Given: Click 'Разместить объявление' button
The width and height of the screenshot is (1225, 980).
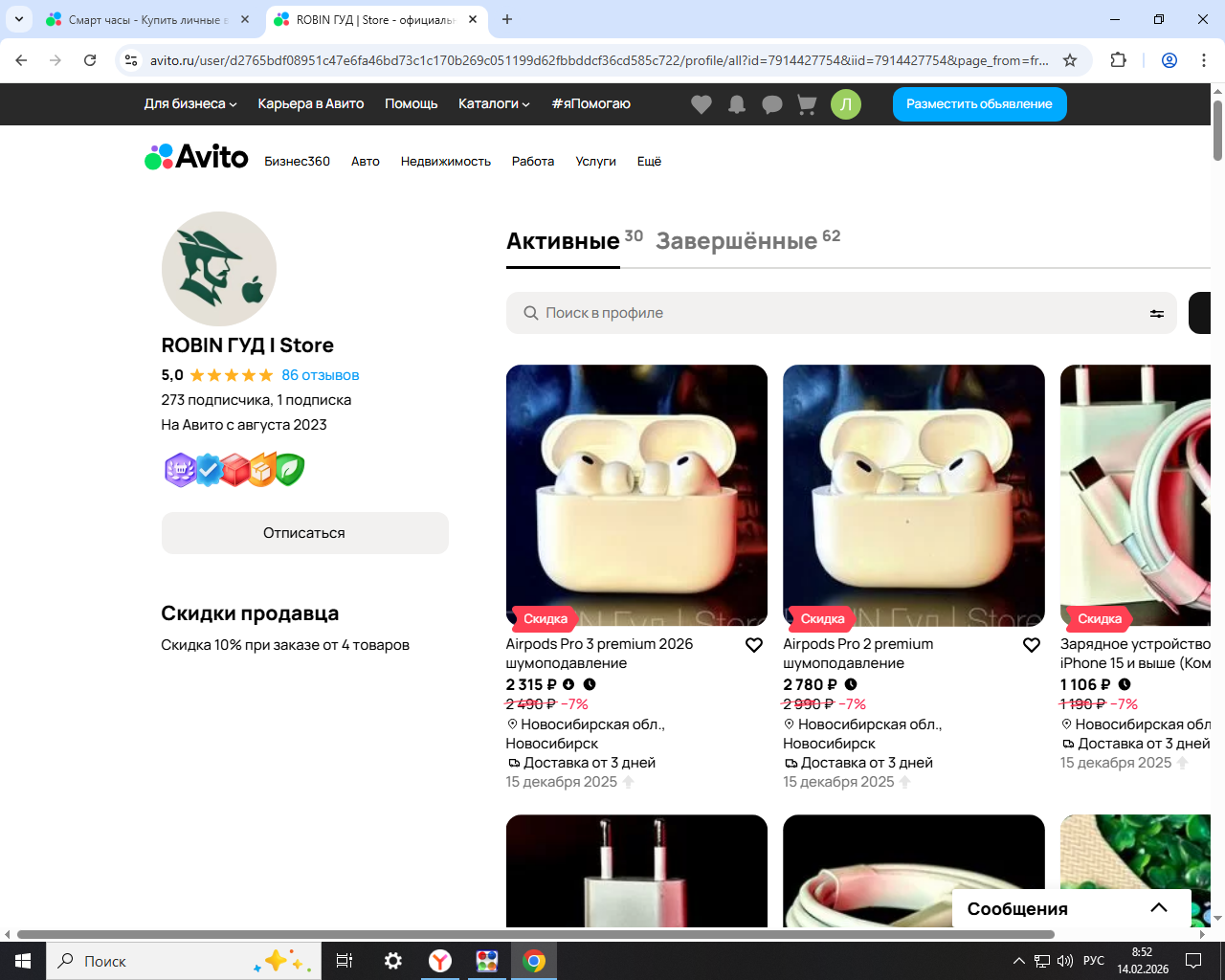Looking at the screenshot, I should (x=980, y=104).
